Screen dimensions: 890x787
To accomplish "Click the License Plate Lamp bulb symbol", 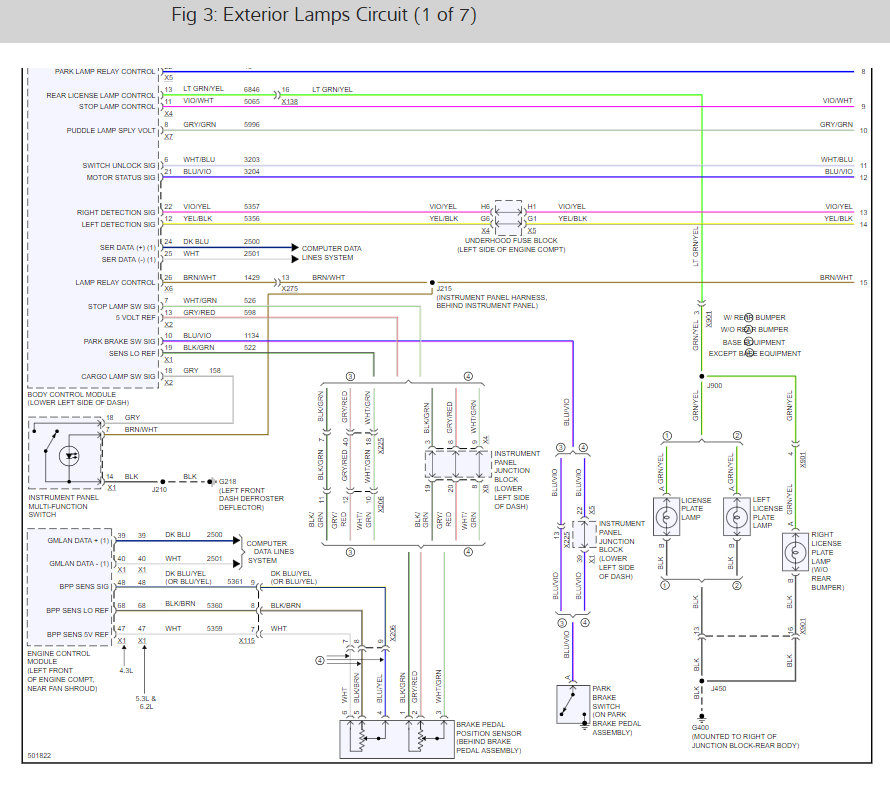I will click(x=666, y=517).
